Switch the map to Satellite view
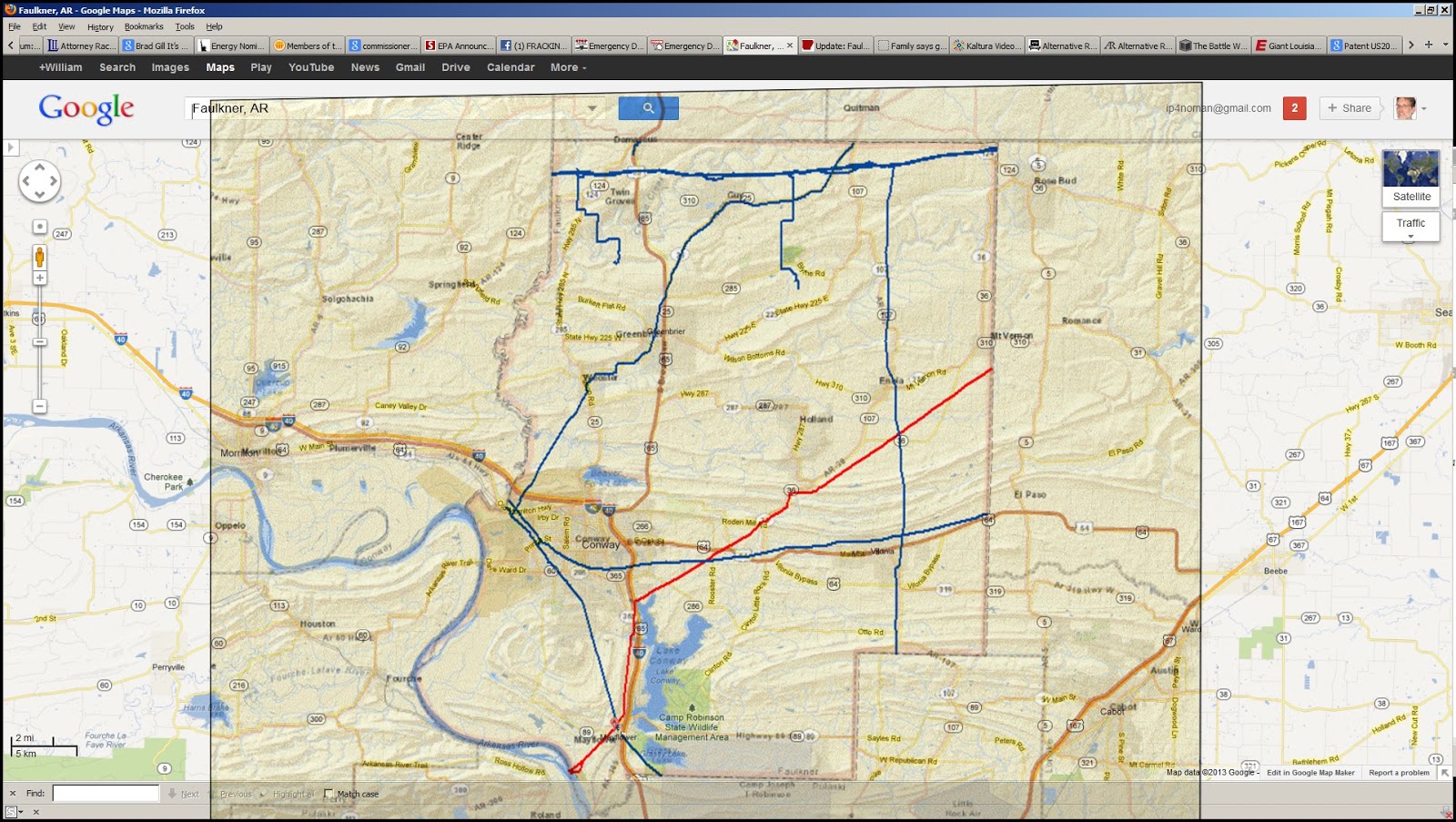 click(1410, 178)
